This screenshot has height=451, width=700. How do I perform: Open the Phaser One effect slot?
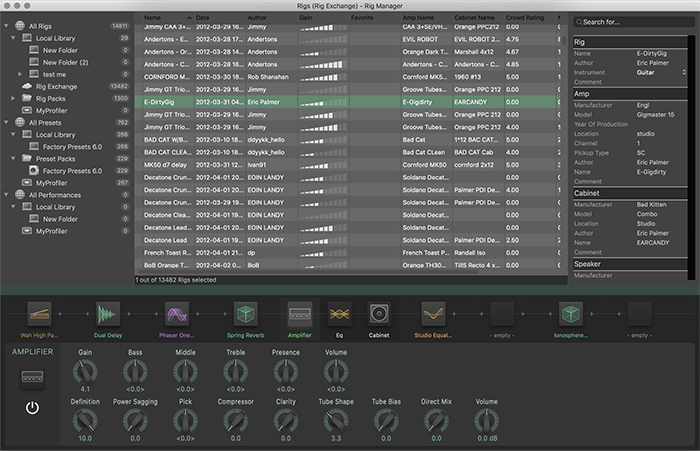(177, 314)
